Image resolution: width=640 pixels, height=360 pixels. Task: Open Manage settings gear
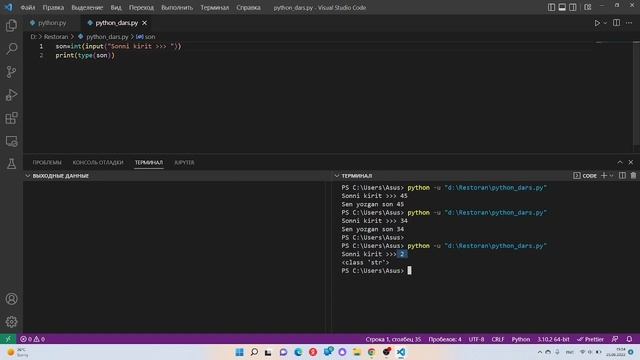[11, 322]
